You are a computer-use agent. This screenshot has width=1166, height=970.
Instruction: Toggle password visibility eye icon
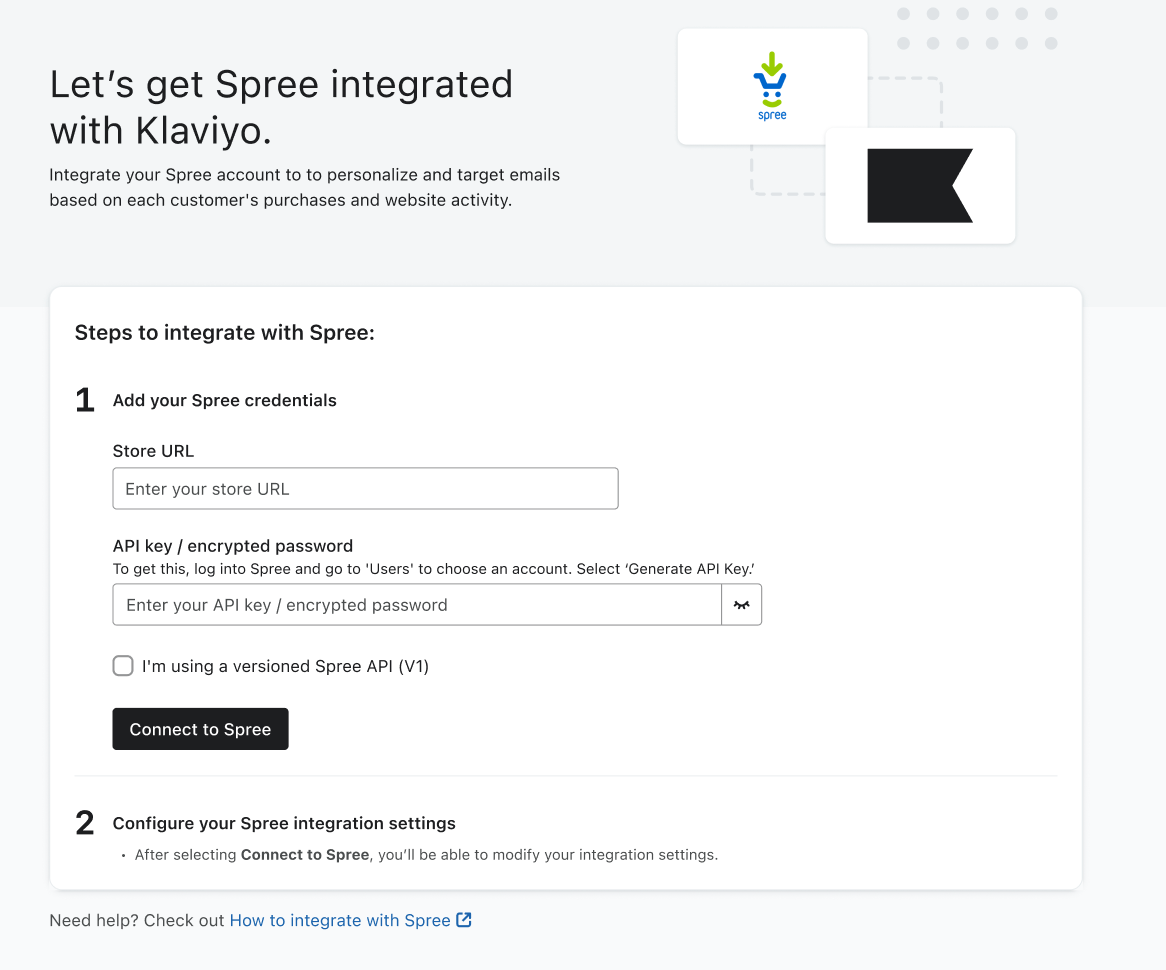coord(741,605)
